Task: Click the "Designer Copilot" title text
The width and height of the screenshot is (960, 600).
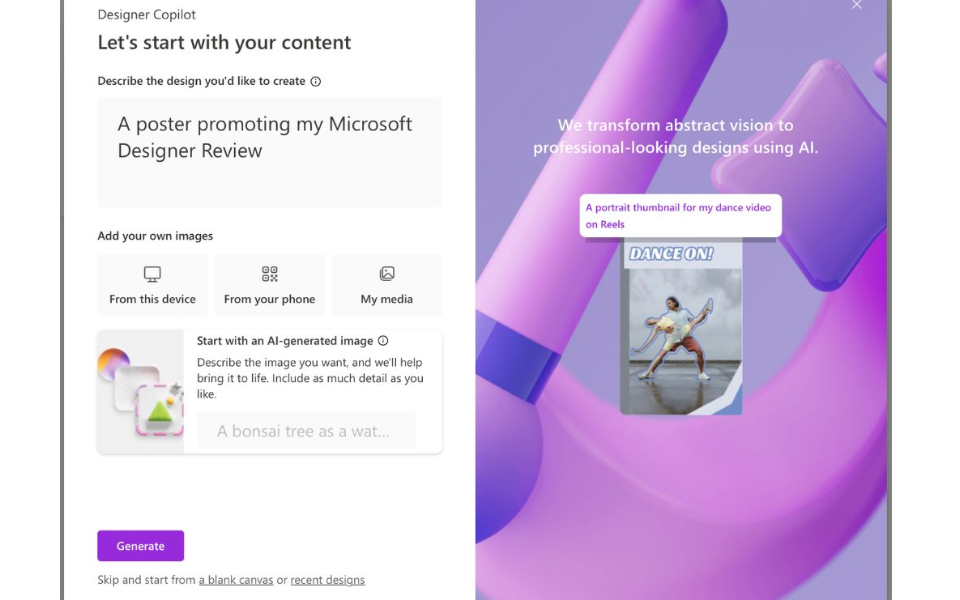Action: coord(145,15)
